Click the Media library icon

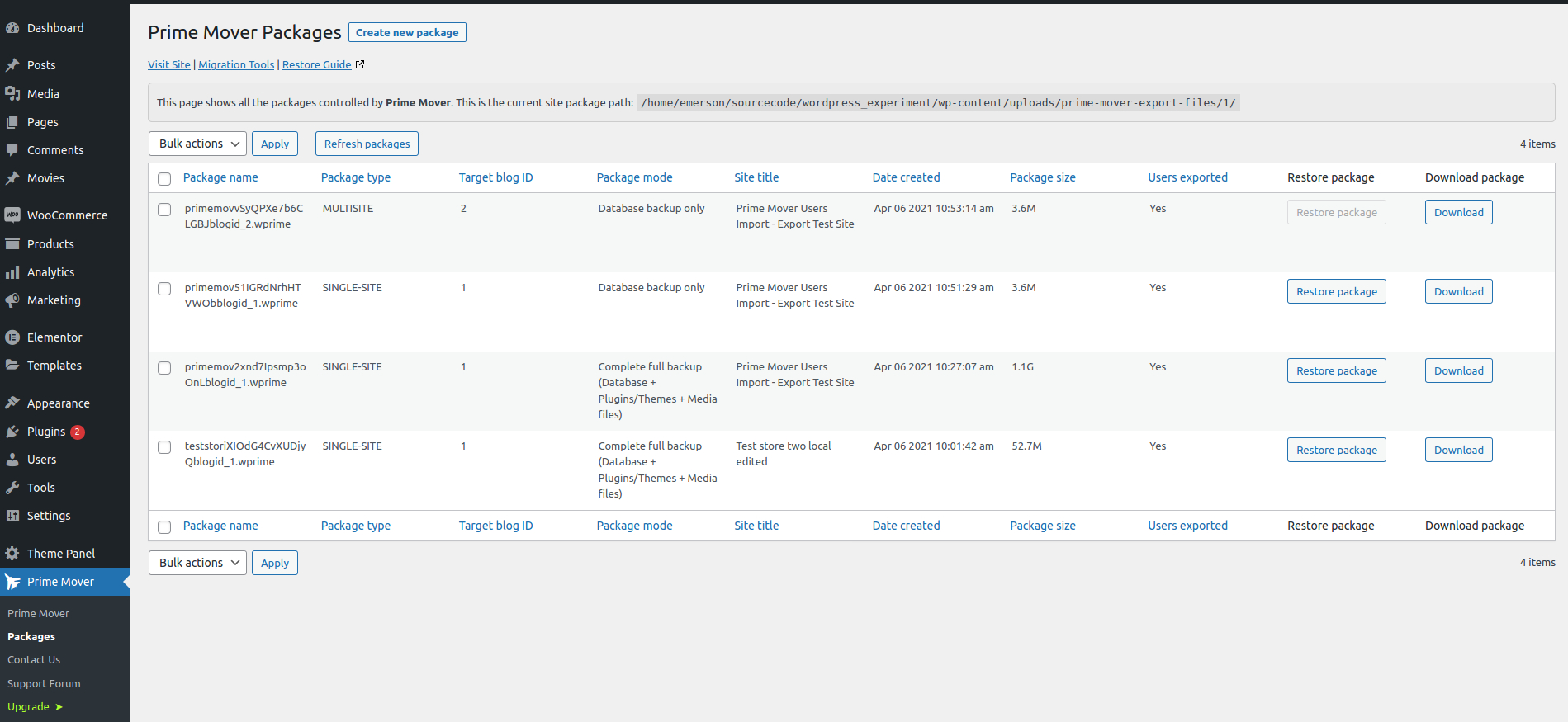click(x=12, y=94)
